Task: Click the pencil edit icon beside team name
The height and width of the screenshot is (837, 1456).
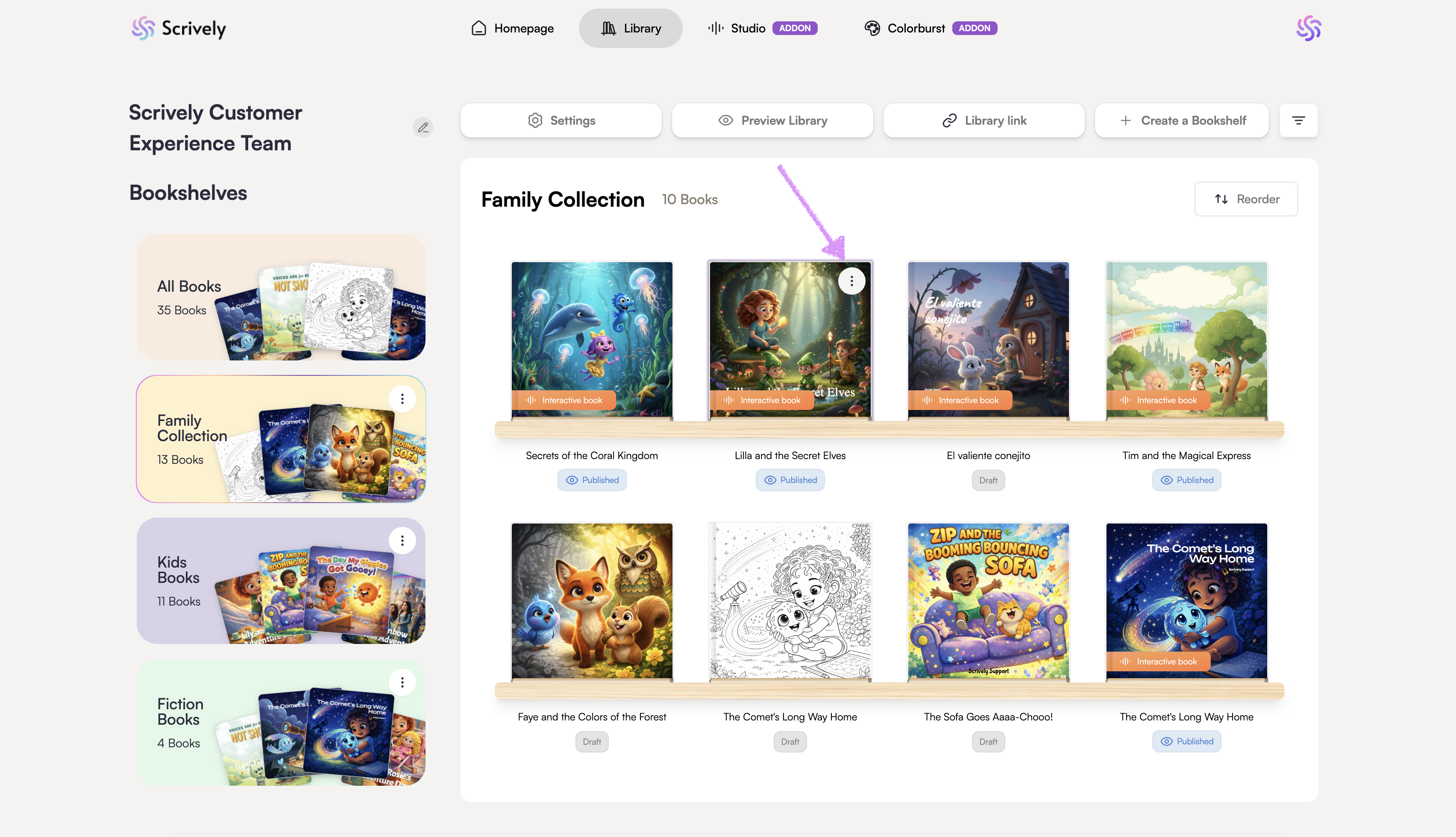Action: 423,127
